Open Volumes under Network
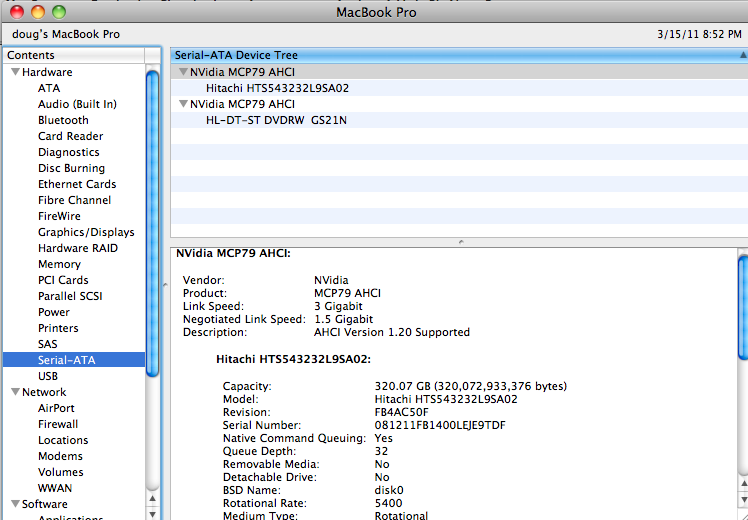 click(x=61, y=472)
